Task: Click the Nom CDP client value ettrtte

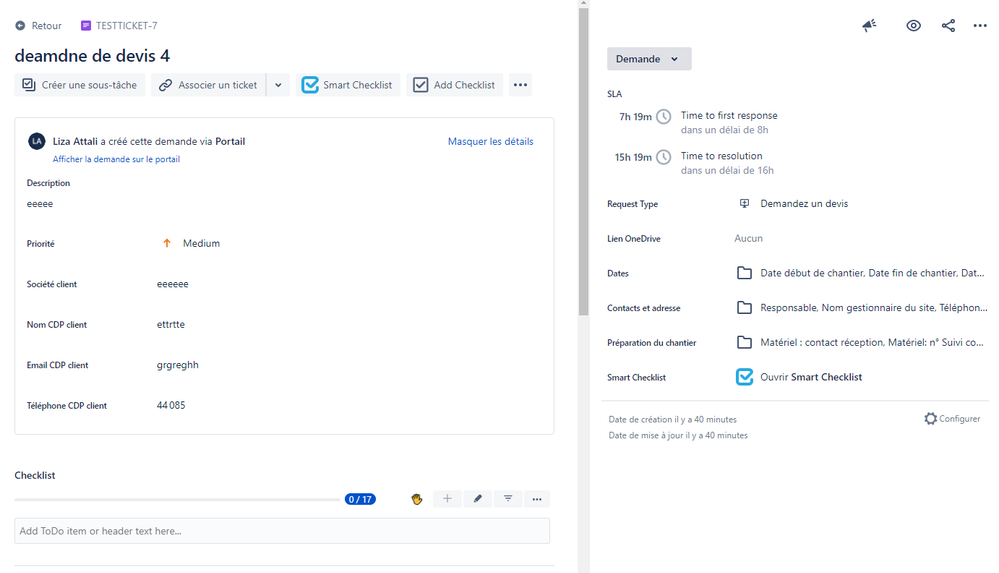Action: click(x=171, y=324)
